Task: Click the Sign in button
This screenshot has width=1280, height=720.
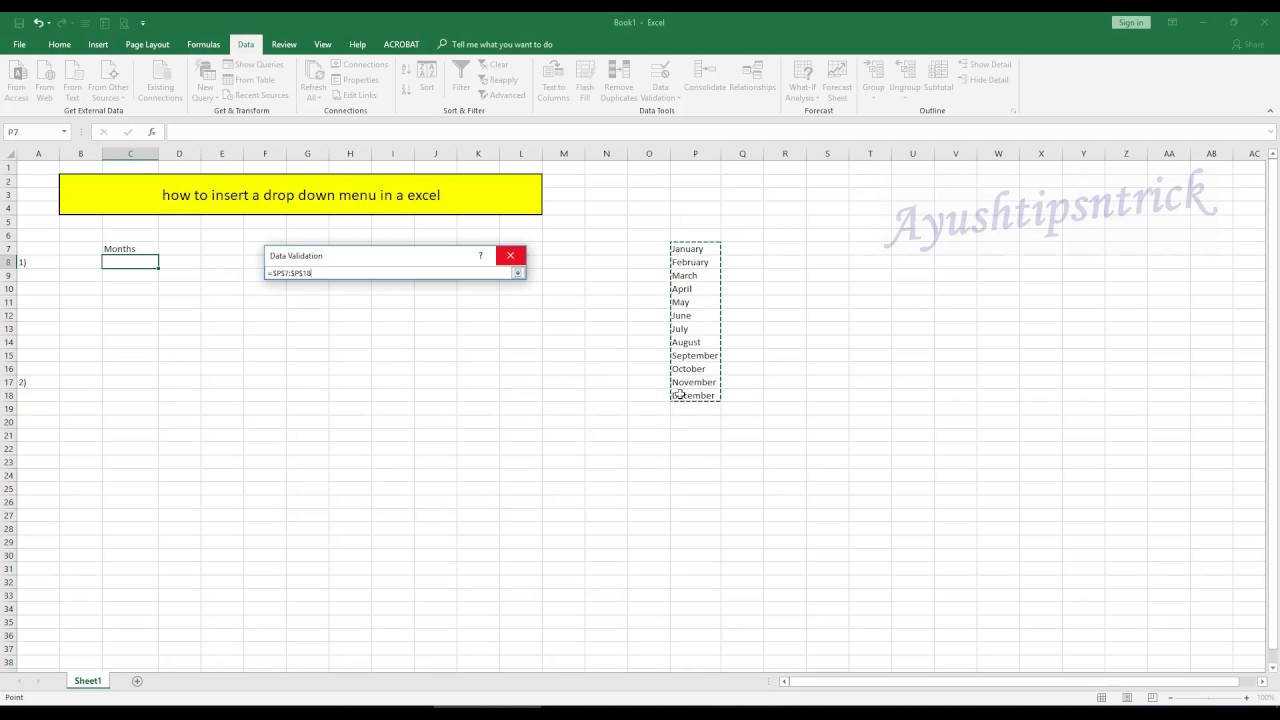Action: point(1131,22)
